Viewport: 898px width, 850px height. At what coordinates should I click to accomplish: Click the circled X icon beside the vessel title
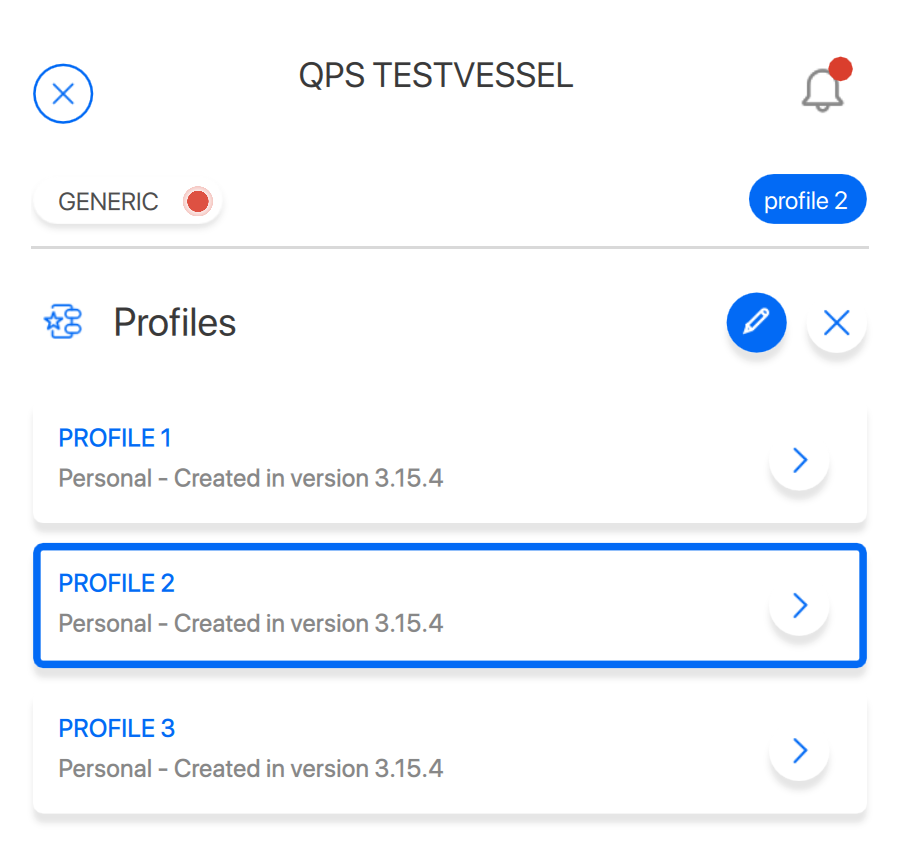click(x=63, y=94)
